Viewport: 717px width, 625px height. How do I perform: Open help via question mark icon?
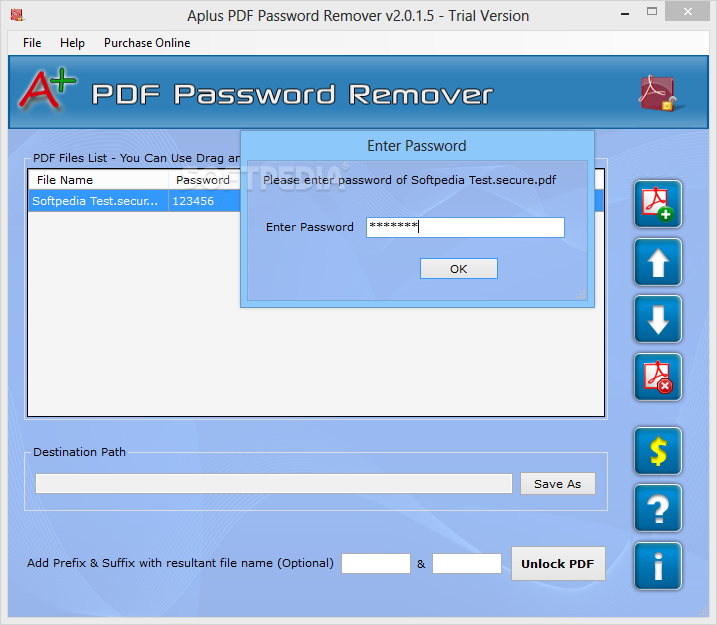click(x=658, y=508)
